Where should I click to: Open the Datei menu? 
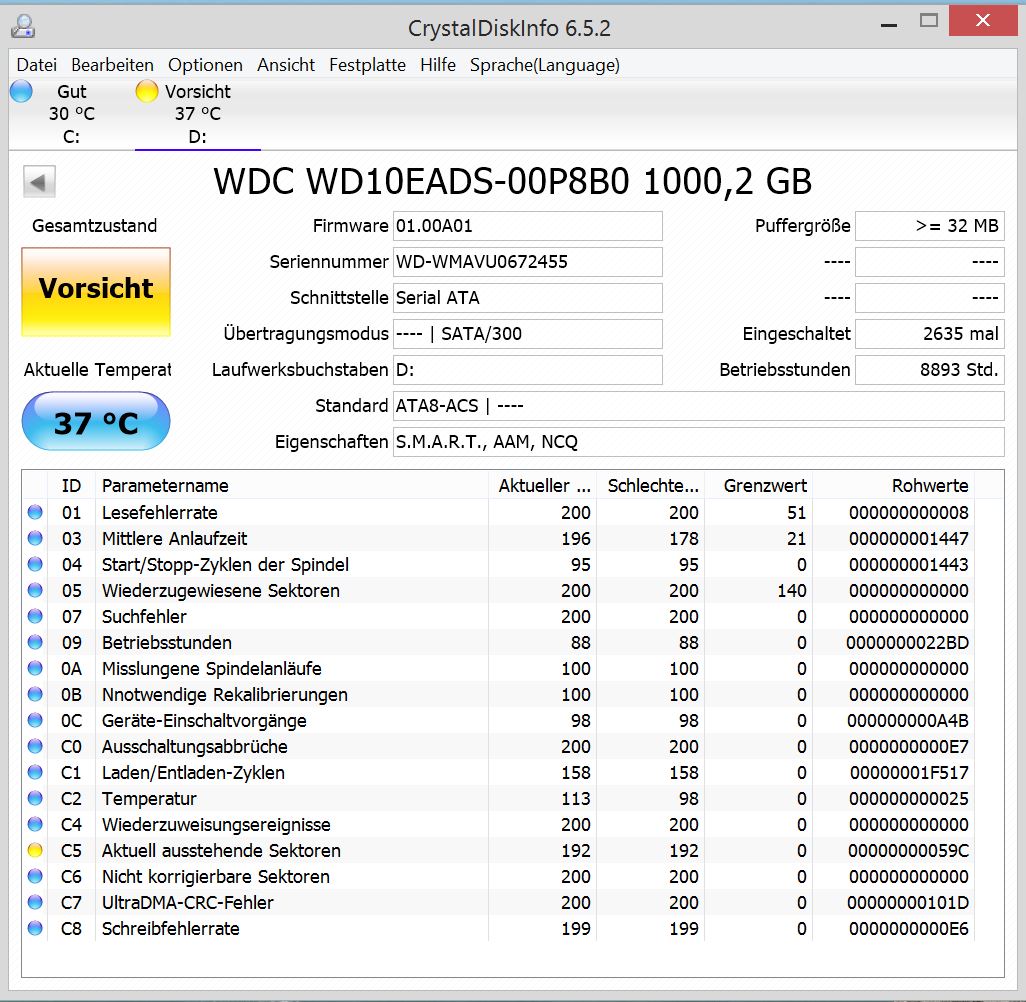point(37,65)
